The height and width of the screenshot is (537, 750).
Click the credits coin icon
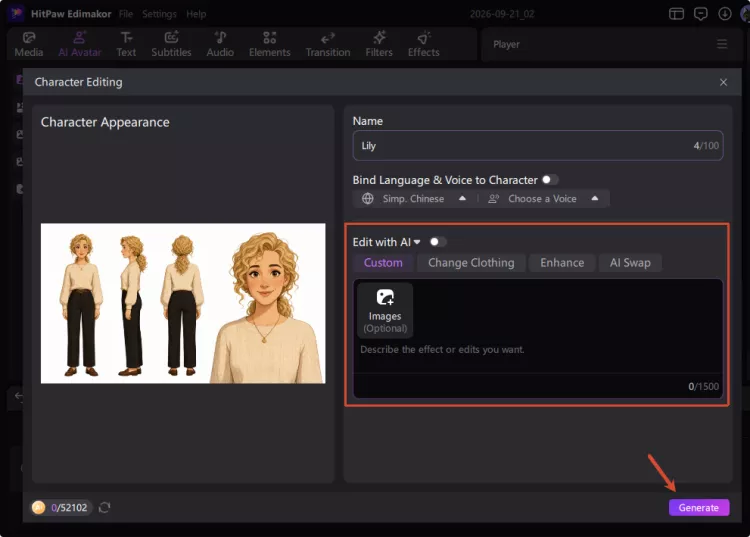(x=38, y=507)
